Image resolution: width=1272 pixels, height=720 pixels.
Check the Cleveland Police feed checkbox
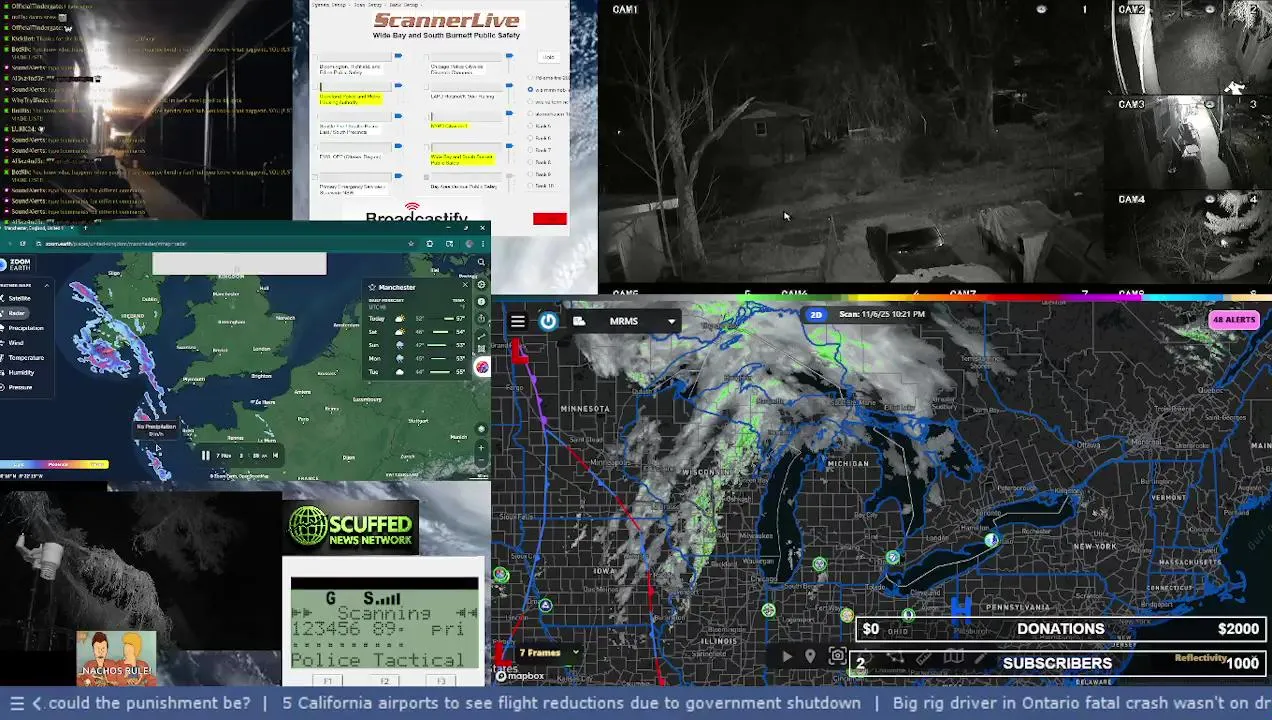[x=315, y=87]
